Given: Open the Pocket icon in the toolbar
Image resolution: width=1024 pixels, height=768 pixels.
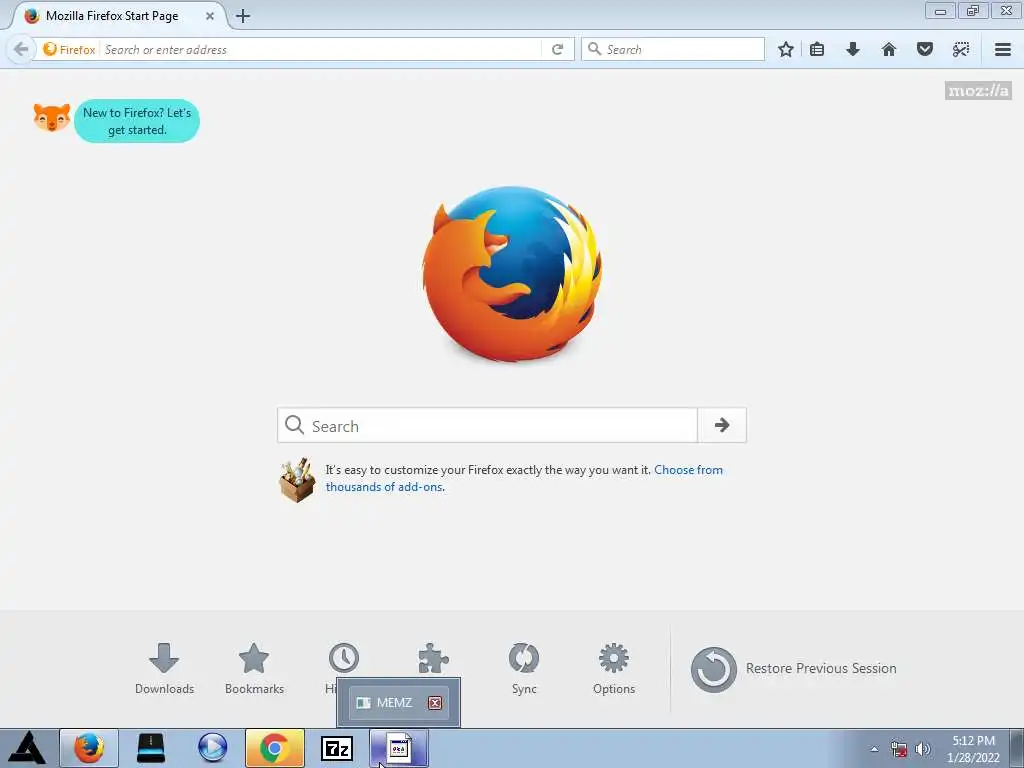Looking at the screenshot, I should click(x=925, y=49).
